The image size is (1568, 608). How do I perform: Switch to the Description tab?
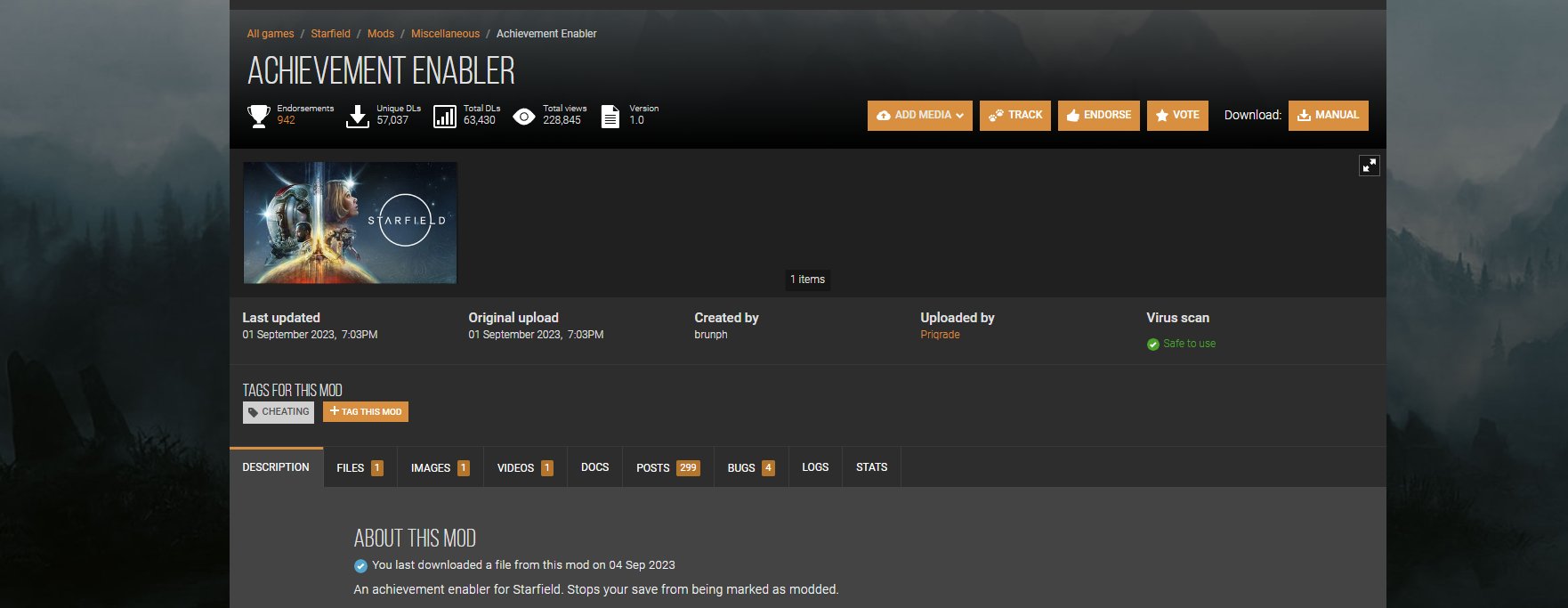(x=276, y=467)
